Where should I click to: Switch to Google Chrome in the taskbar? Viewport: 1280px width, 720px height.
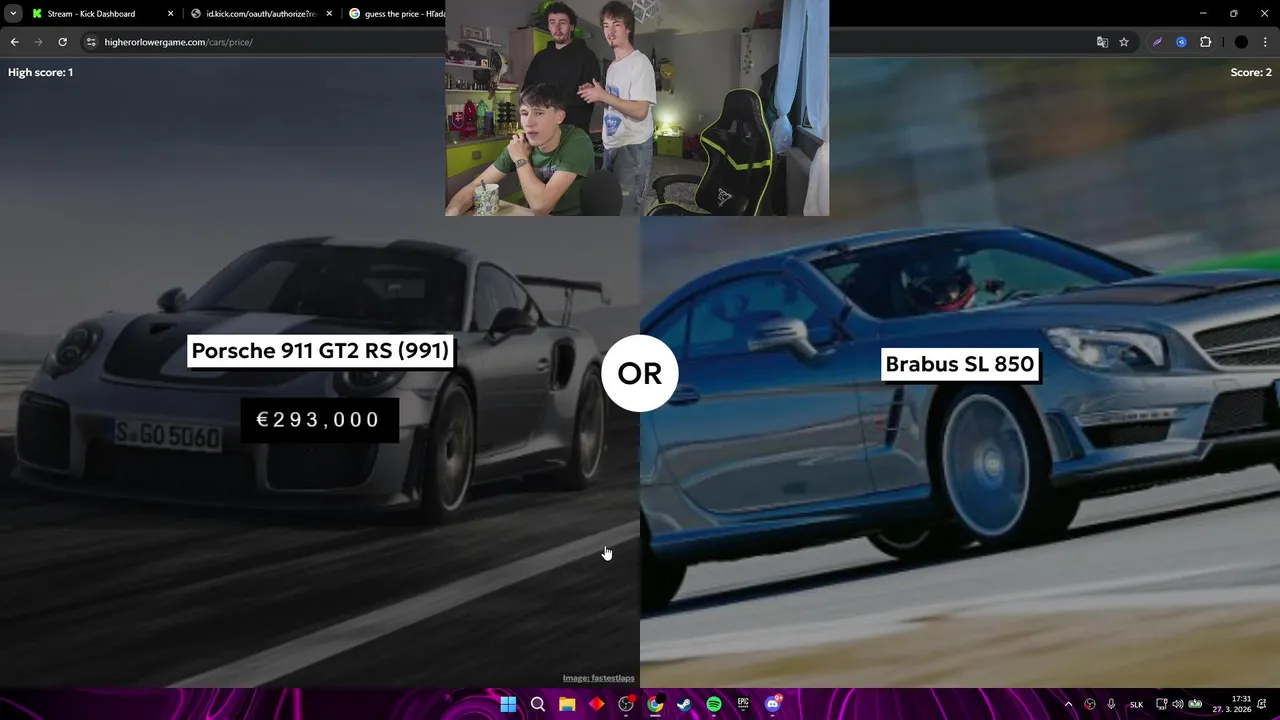click(x=655, y=704)
